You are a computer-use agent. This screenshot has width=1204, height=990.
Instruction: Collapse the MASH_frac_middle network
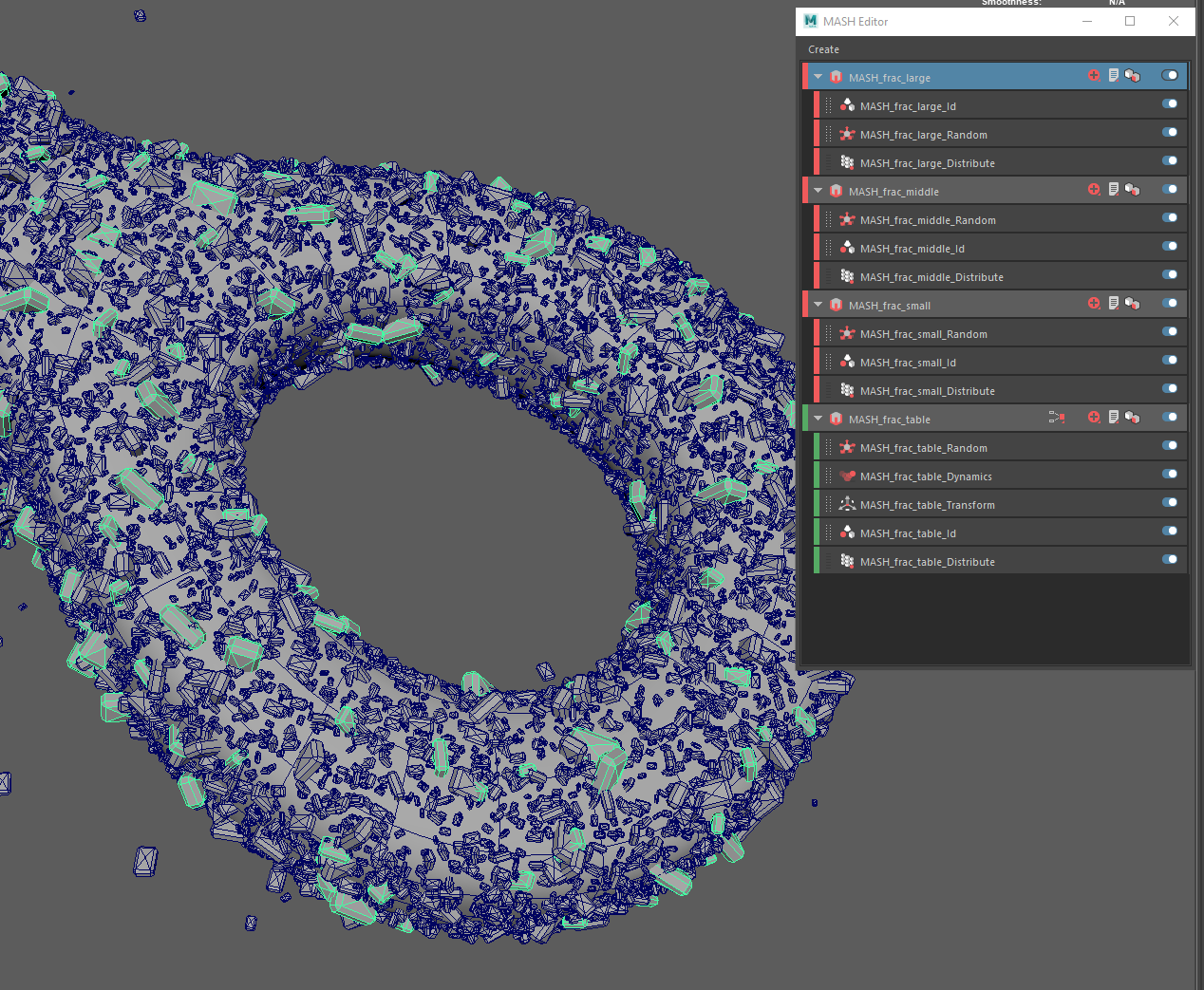click(x=817, y=190)
